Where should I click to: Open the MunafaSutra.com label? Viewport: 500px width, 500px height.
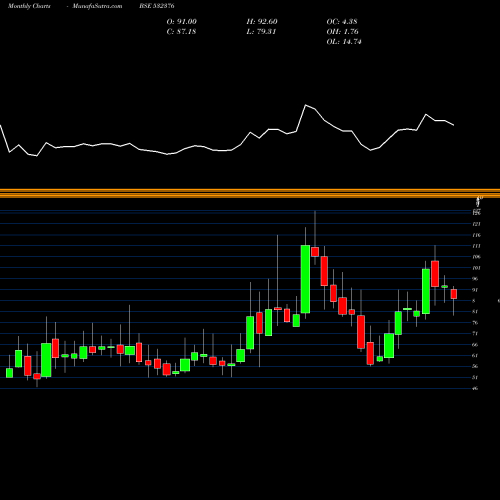pyautogui.click(x=97, y=6)
